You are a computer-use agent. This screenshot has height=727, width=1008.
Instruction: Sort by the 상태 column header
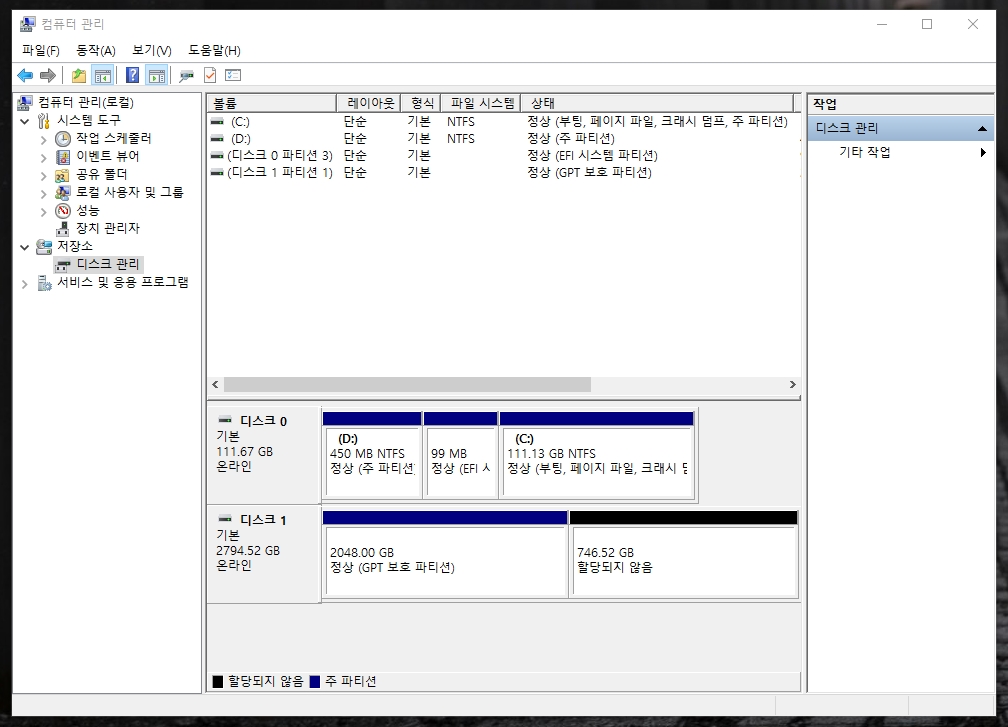click(x=656, y=103)
